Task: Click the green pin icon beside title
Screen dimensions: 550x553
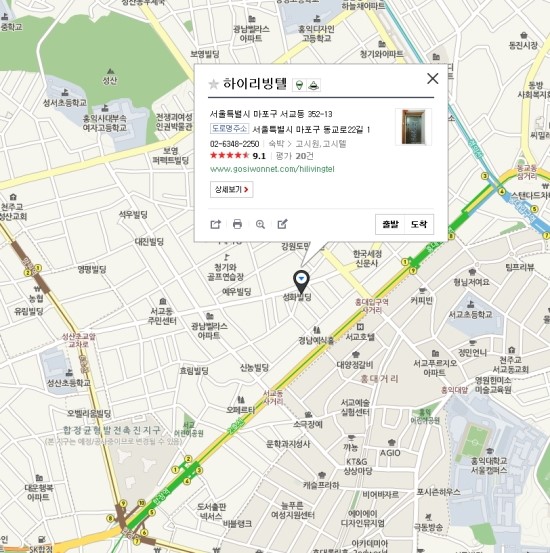Action: coord(299,85)
